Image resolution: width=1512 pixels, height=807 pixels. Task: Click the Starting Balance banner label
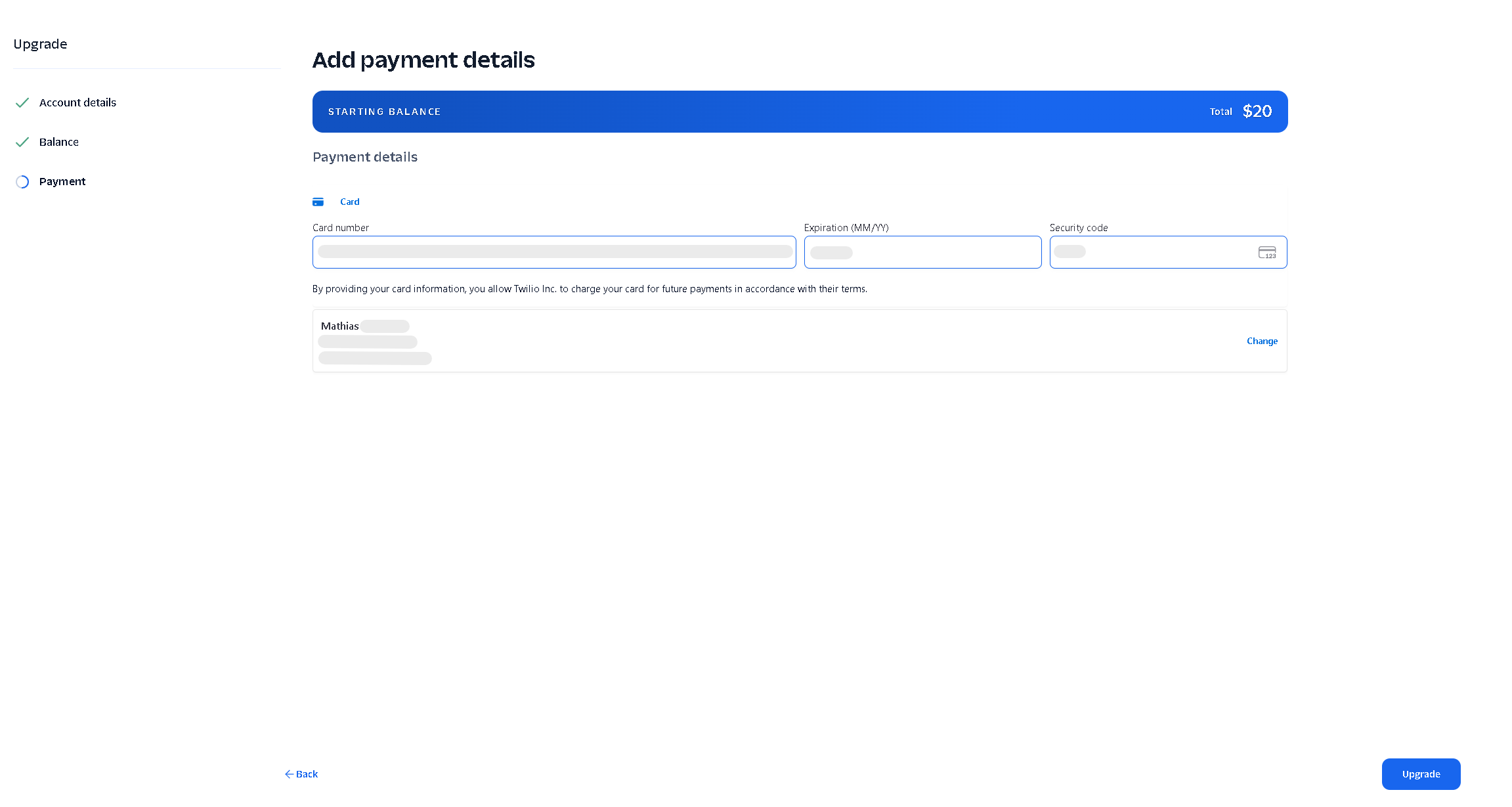pos(384,112)
